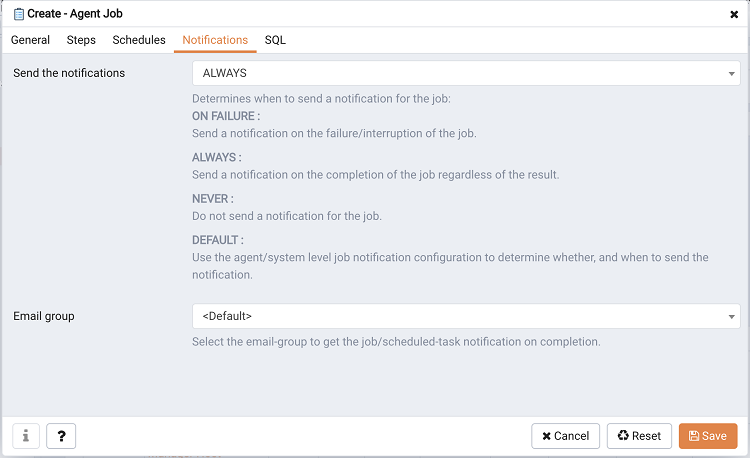
Task: Click the 'DEFAULT :' help heading
Action: click(218, 240)
